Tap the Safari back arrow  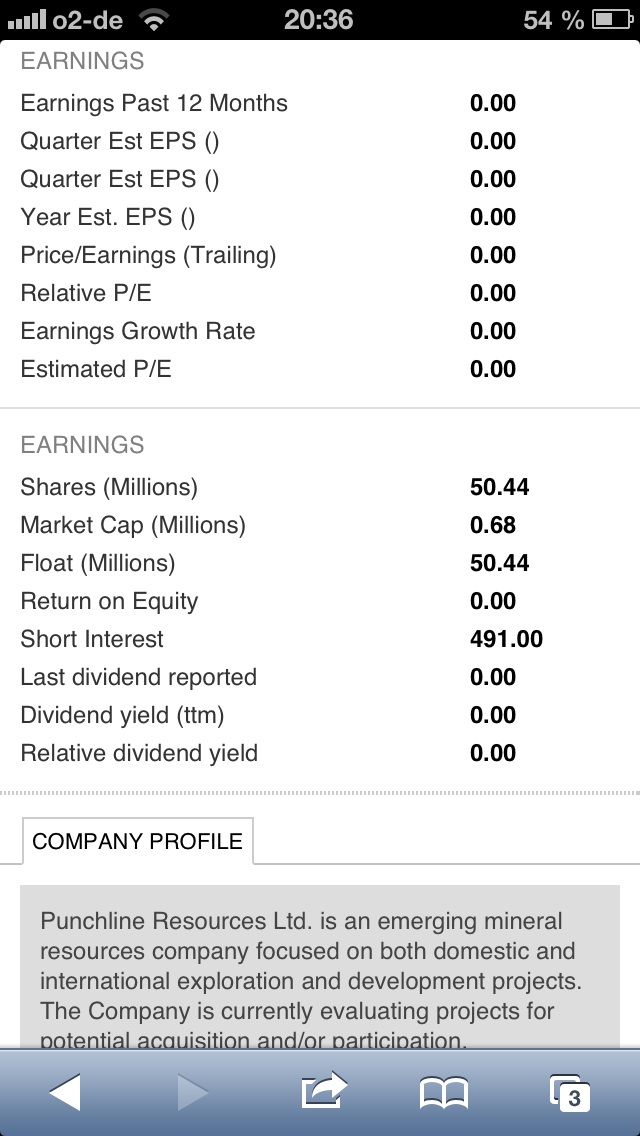(x=65, y=1092)
